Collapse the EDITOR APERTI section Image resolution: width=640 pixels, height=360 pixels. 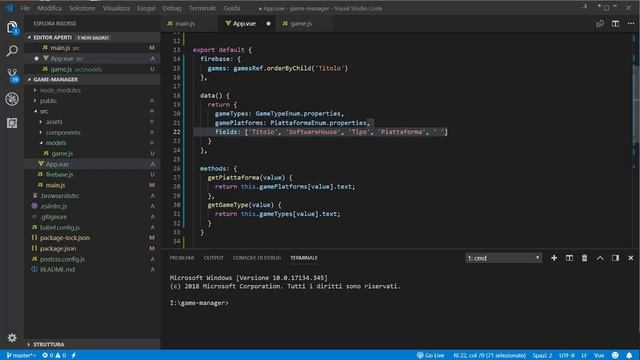[52, 37]
